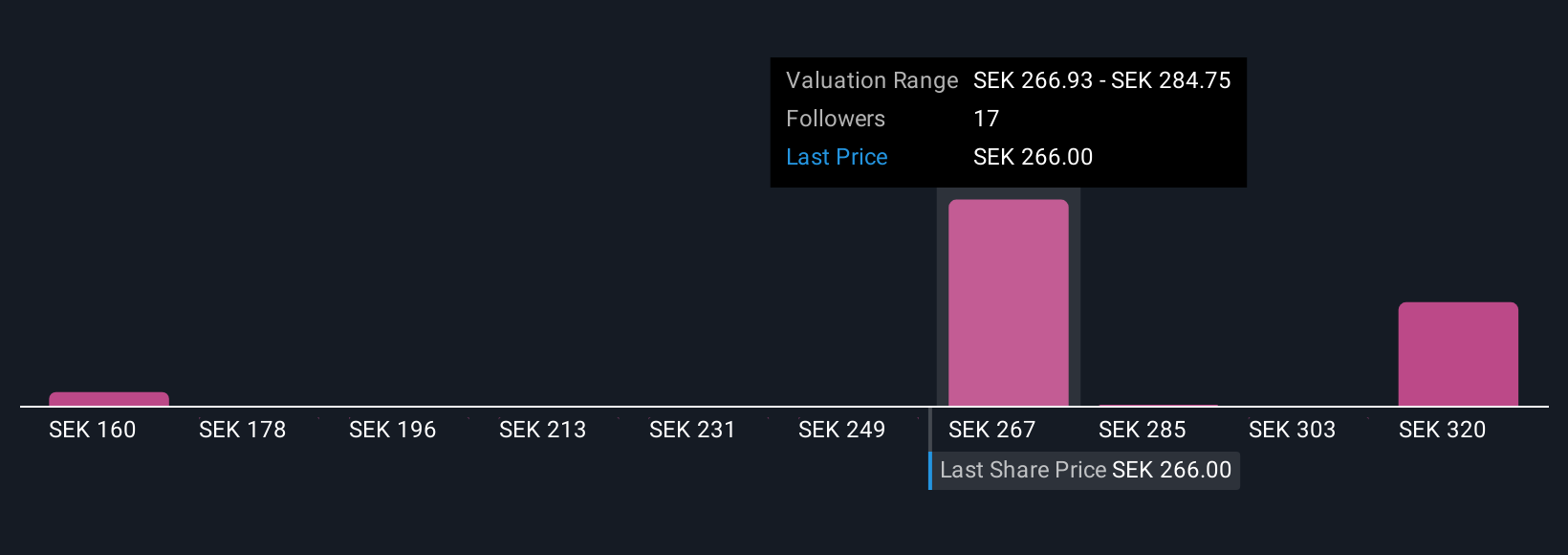The height and width of the screenshot is (555, 1568).
Task: Select the tall highlighted bar above SEK 267
Action: click(x=1008, y=302)
